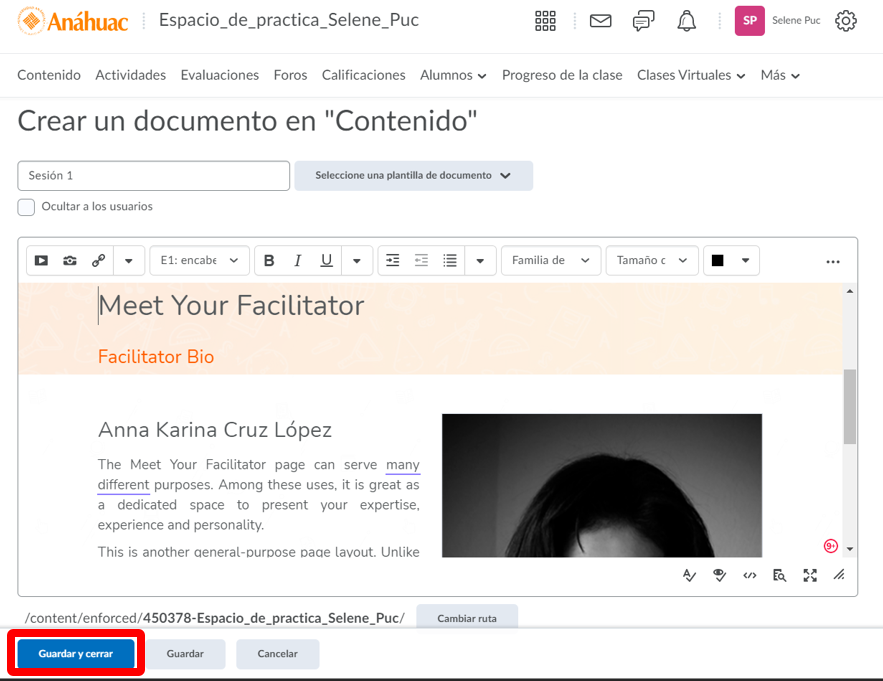
Task: Open the Calificaciones menu item
Action: point(363,75)
